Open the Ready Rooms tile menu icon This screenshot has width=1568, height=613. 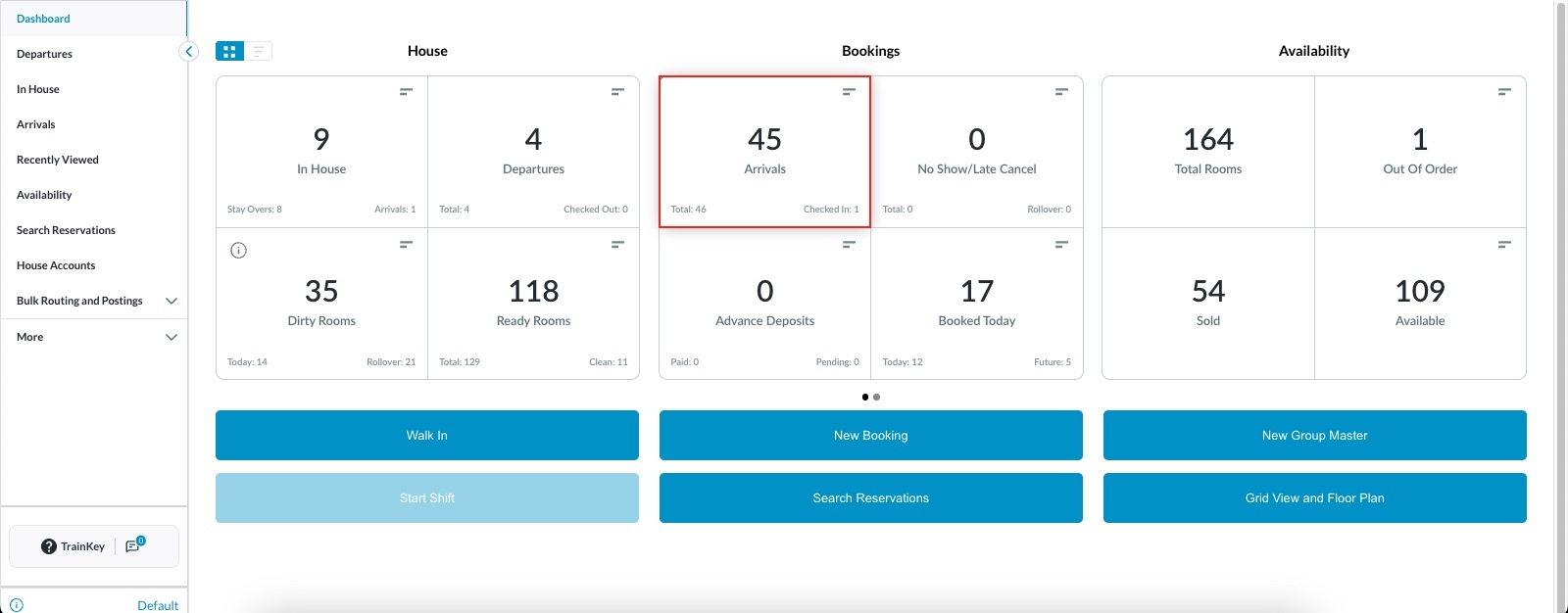[x=617, y=245]
